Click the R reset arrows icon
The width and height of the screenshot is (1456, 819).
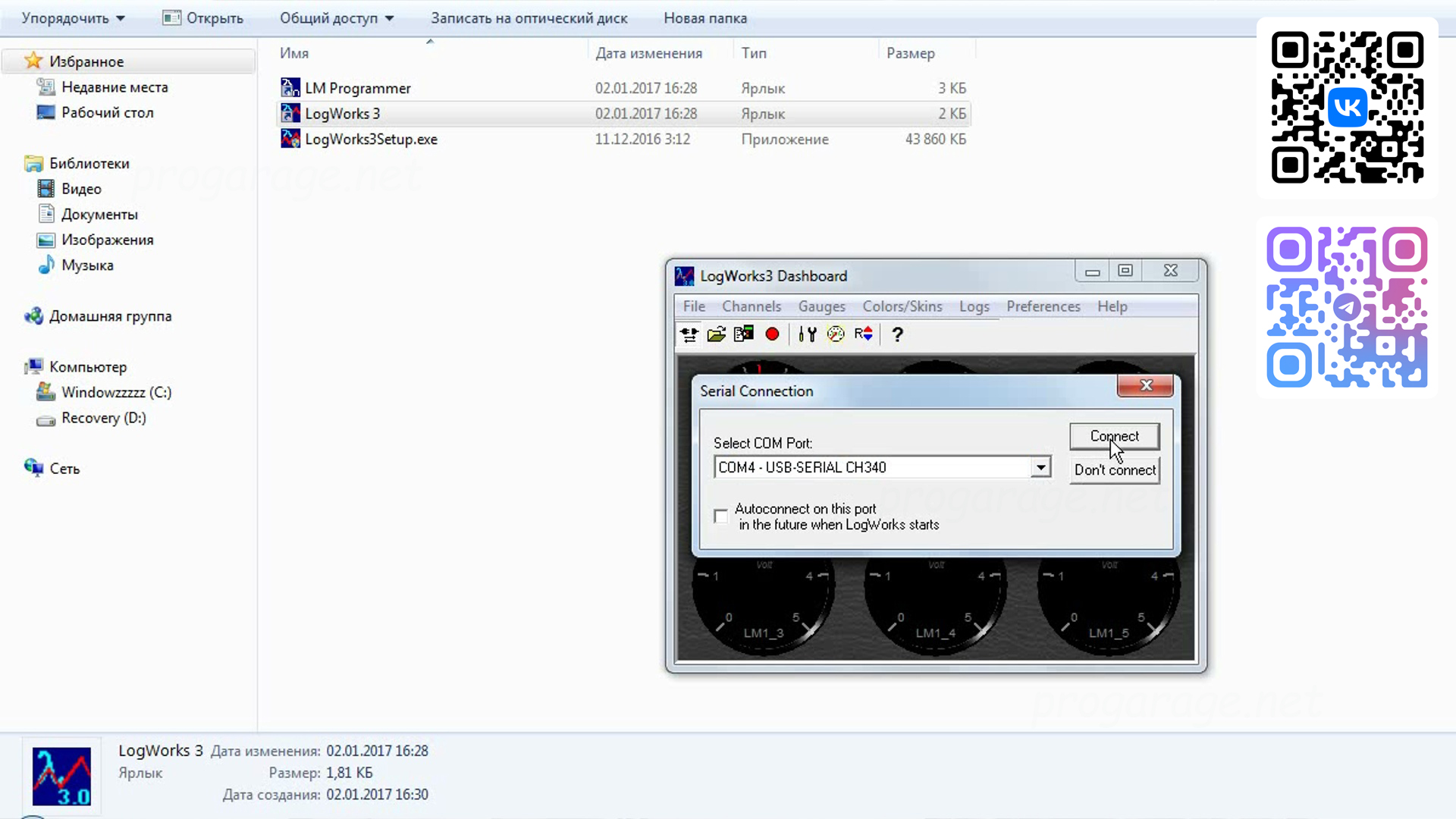[863, 334]
